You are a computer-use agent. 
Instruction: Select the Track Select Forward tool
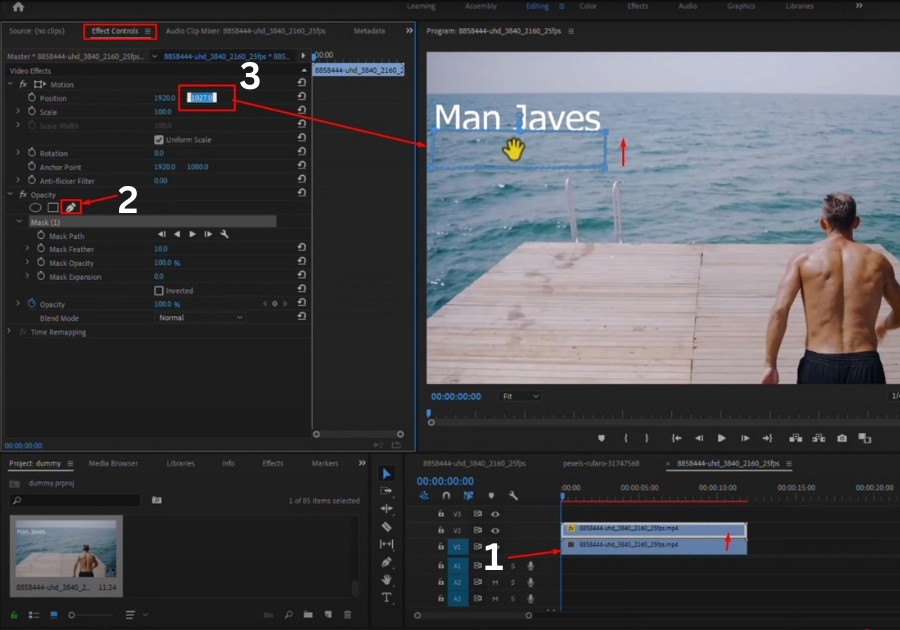click(386, 491)
